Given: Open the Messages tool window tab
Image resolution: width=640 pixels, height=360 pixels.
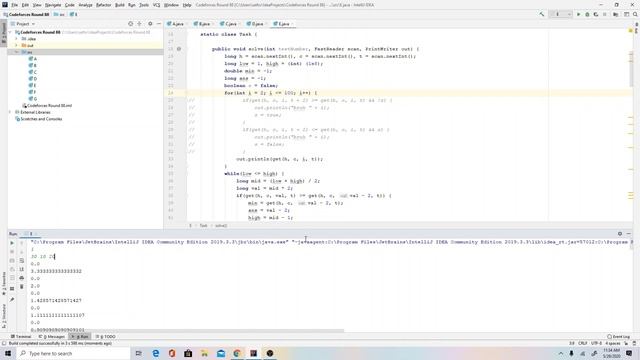Looking at the screenshot, I should click(x=52, y=337).
